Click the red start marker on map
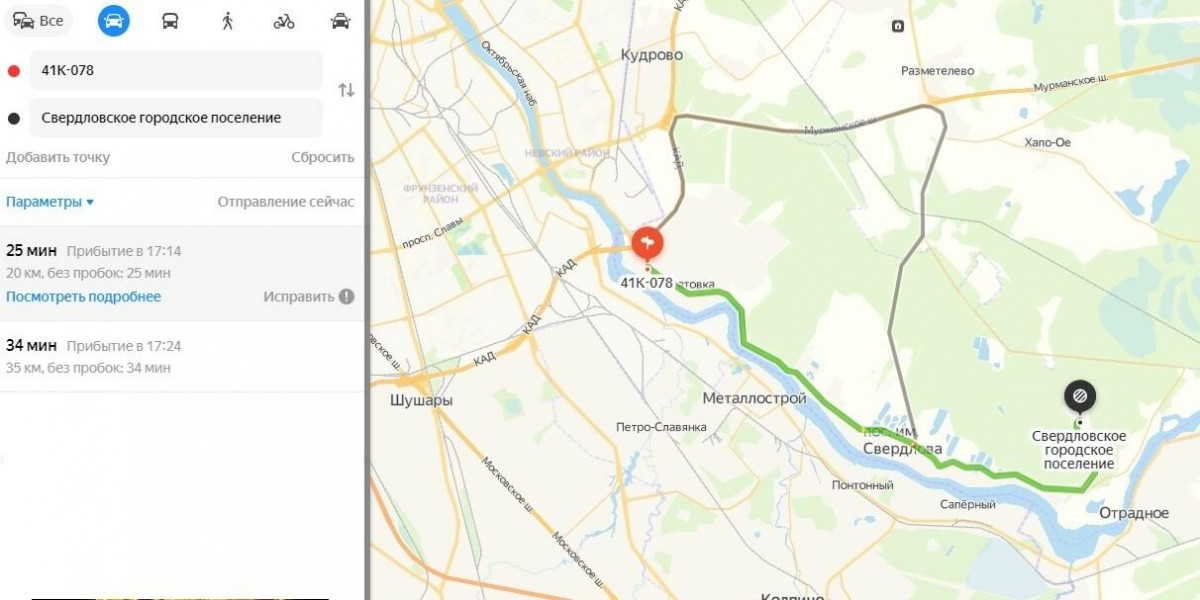This screenshot has width=1200, height=600. point(648,242)
